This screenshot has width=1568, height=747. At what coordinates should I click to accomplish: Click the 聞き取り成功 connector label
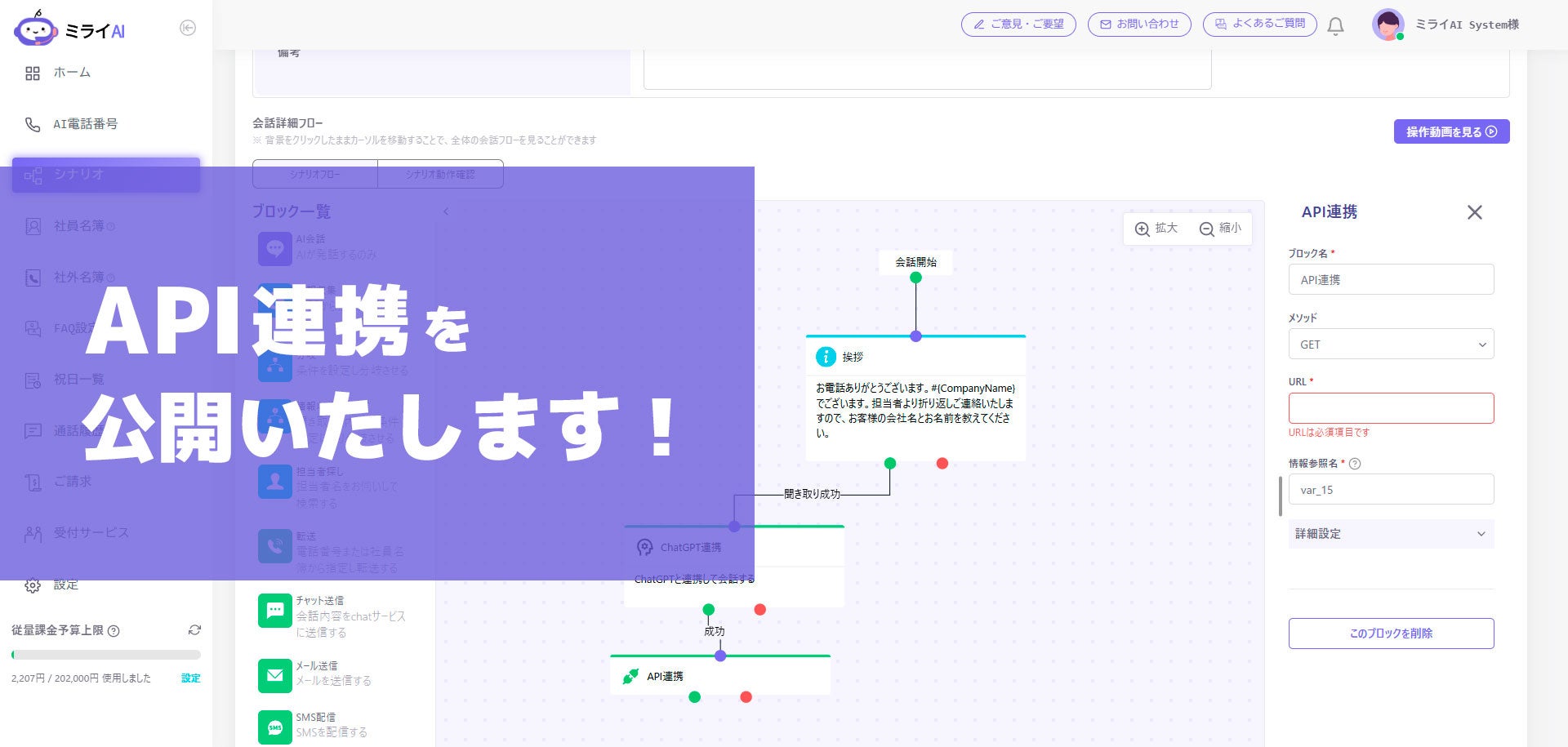812,494
